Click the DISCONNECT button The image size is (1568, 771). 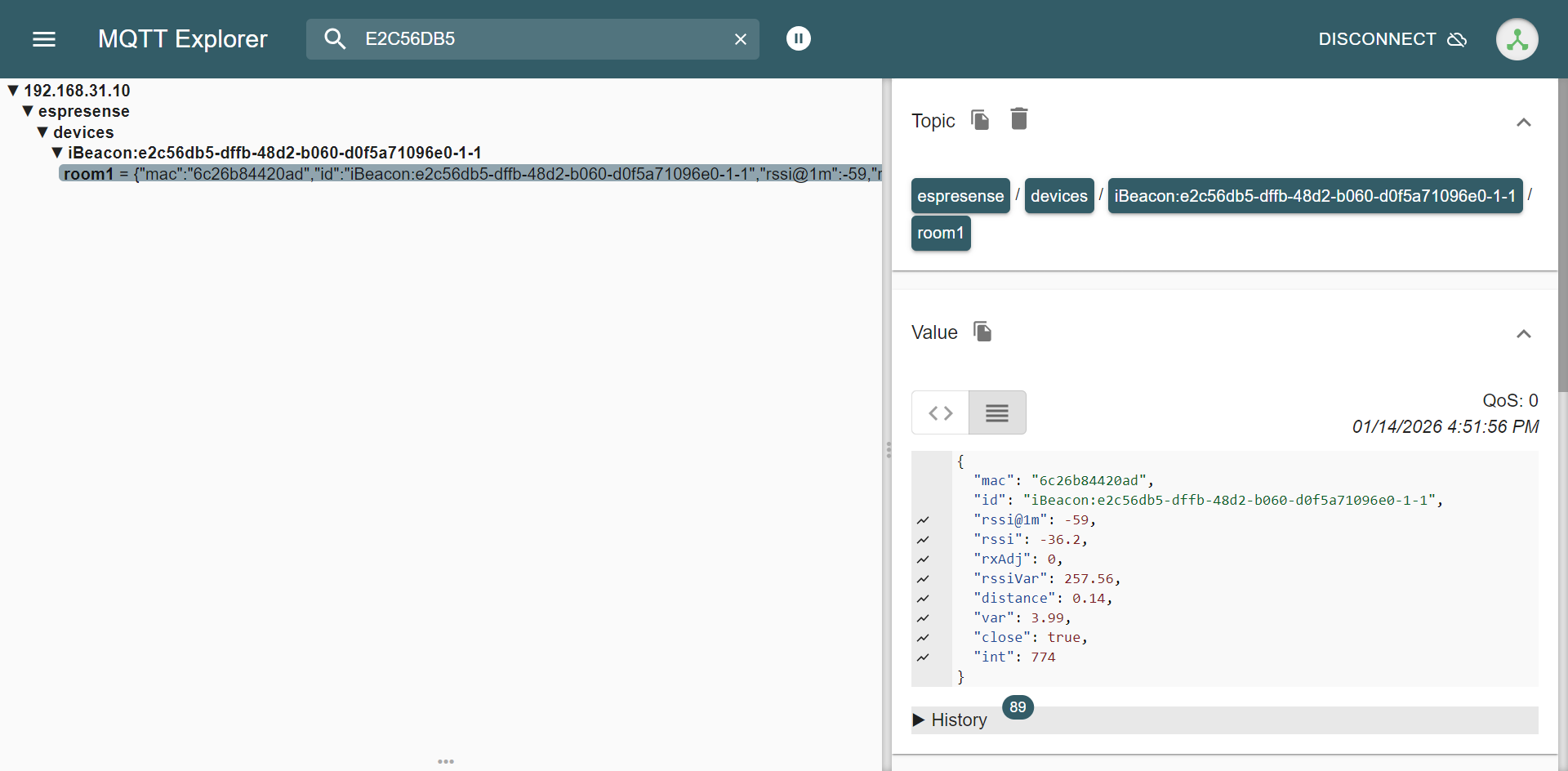click(x=1392, y=39)
